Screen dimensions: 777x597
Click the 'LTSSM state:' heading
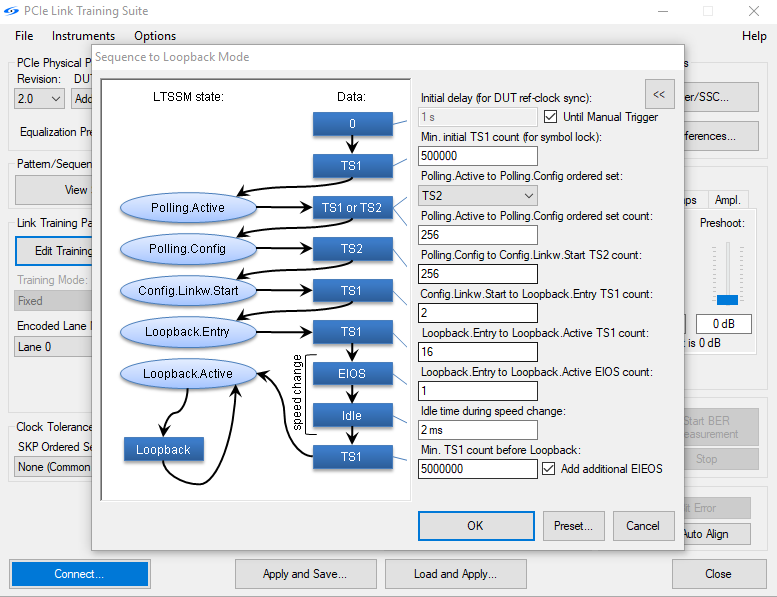[188, 97]
